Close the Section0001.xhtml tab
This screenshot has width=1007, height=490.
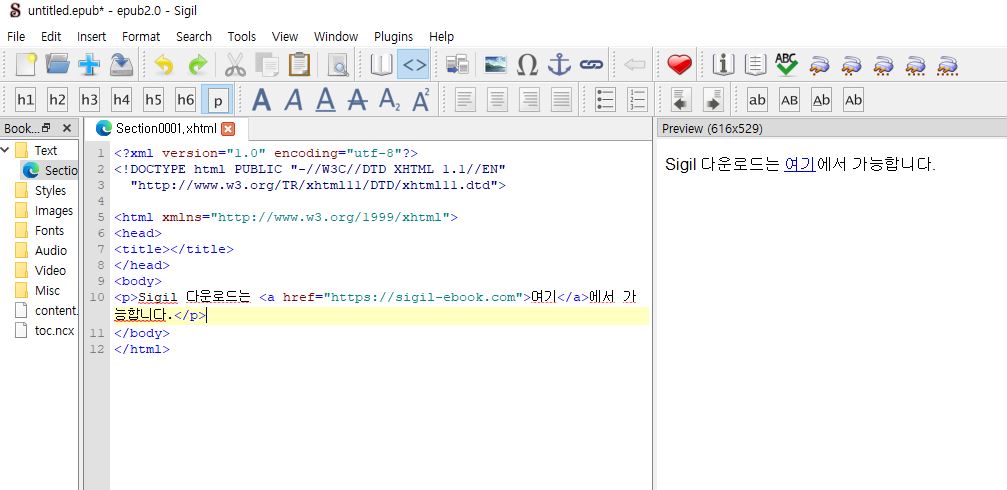[228, 128]
